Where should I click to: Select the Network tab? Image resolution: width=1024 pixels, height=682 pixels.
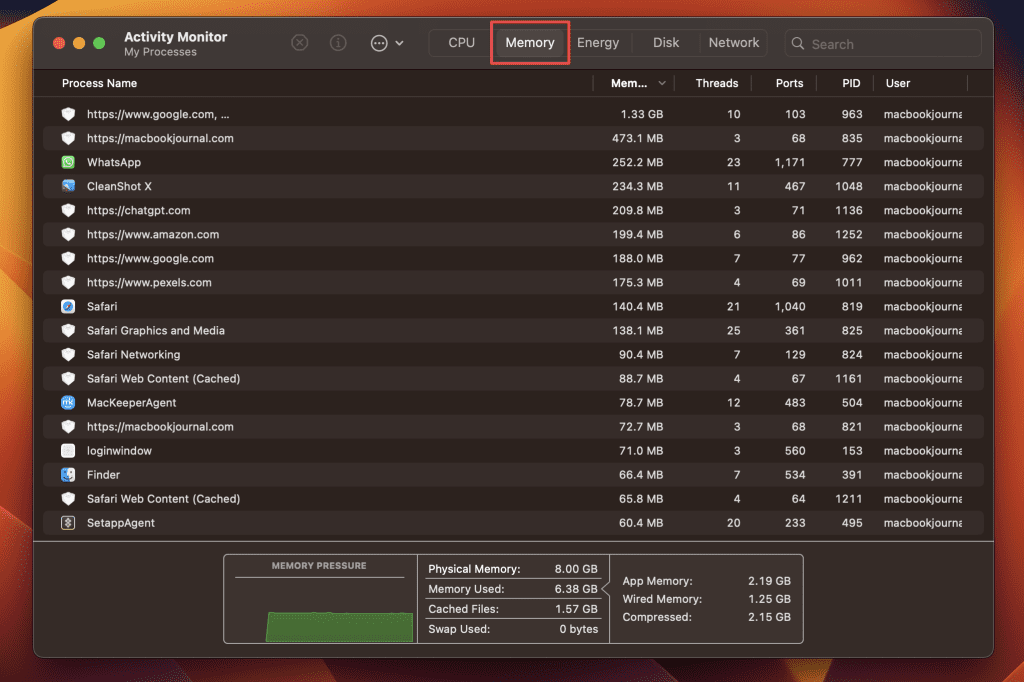[734, 43]
